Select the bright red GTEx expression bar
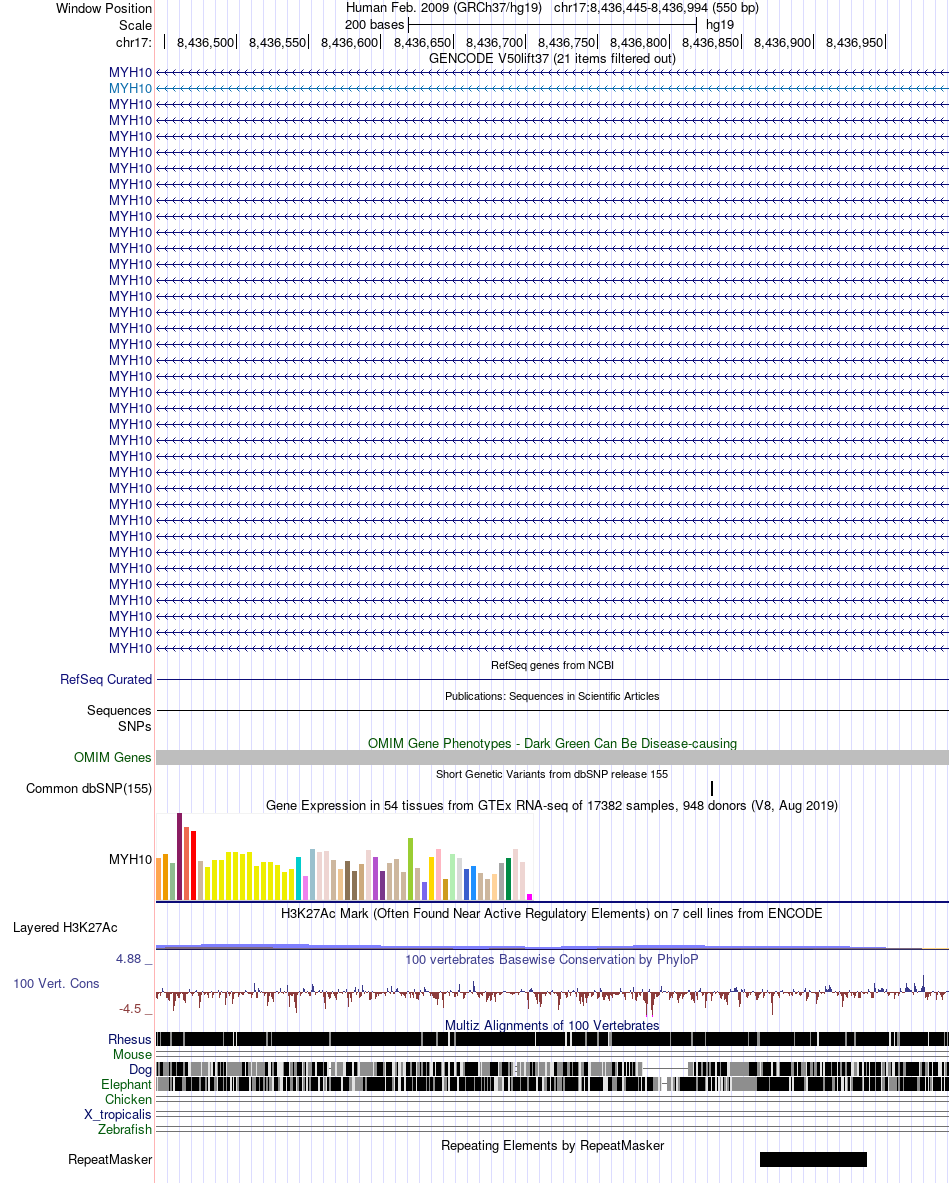This screenshot has height=1183, width=950. pos(193,865)
